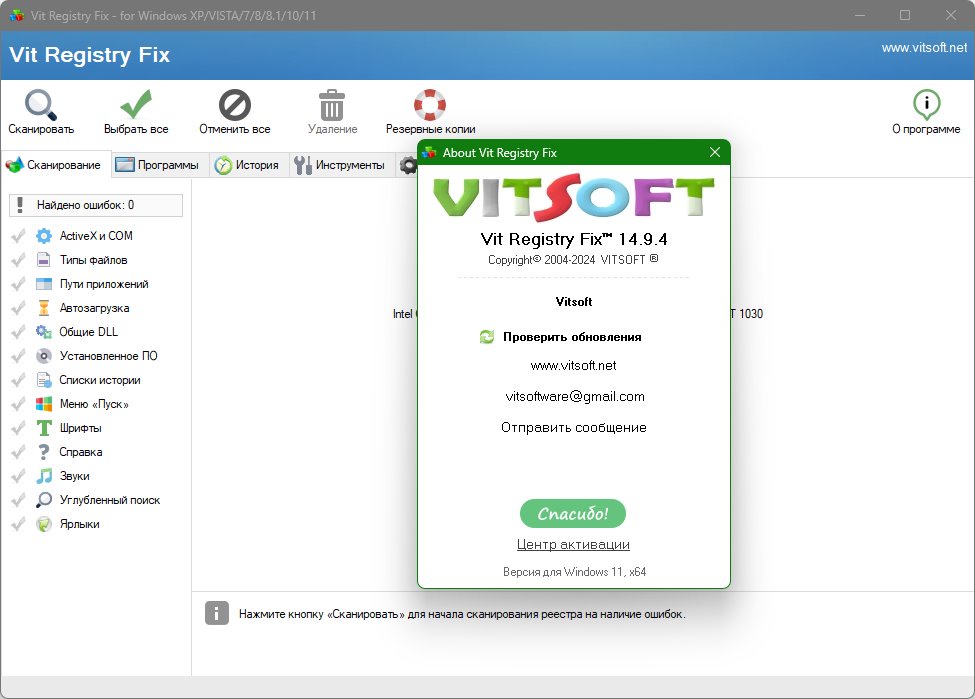Click the VITSOFT logo in About dialog
The image size is (975, 699).
click(x=573, y=198)
